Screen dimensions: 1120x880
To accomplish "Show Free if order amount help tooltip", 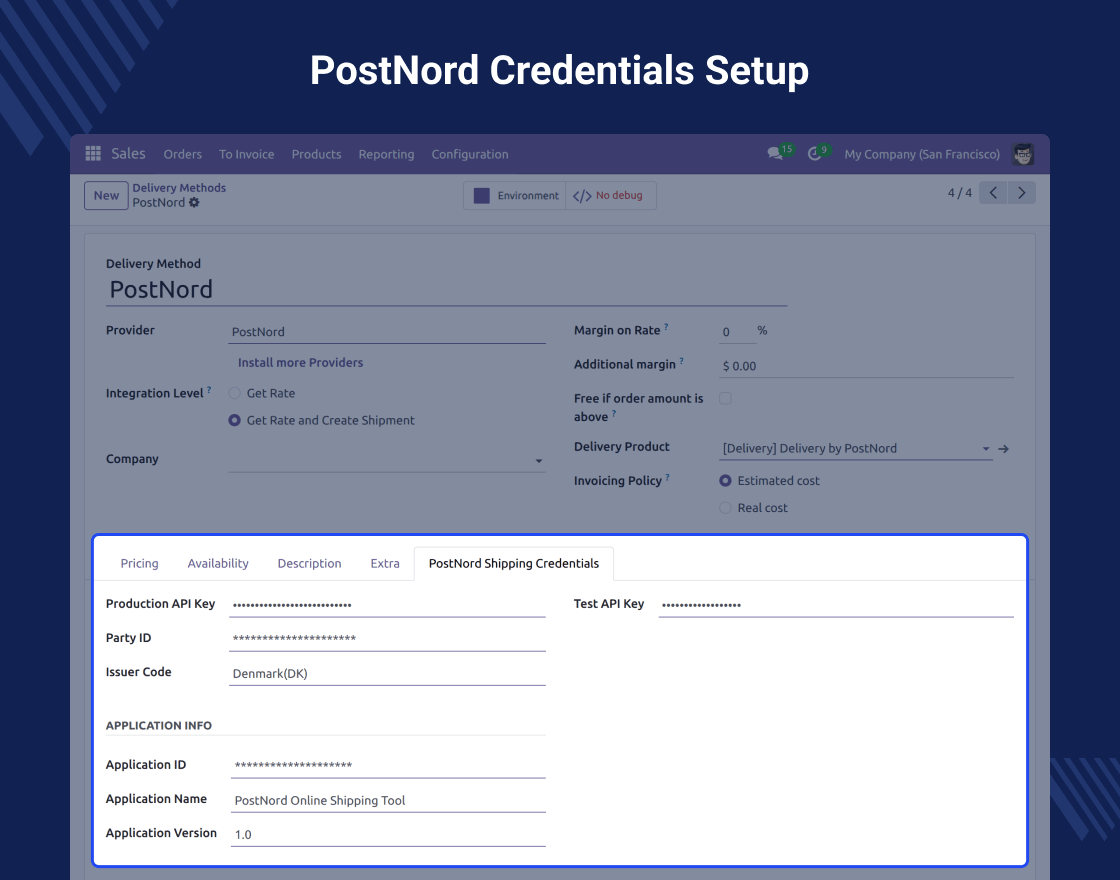I will coord(614,414).
